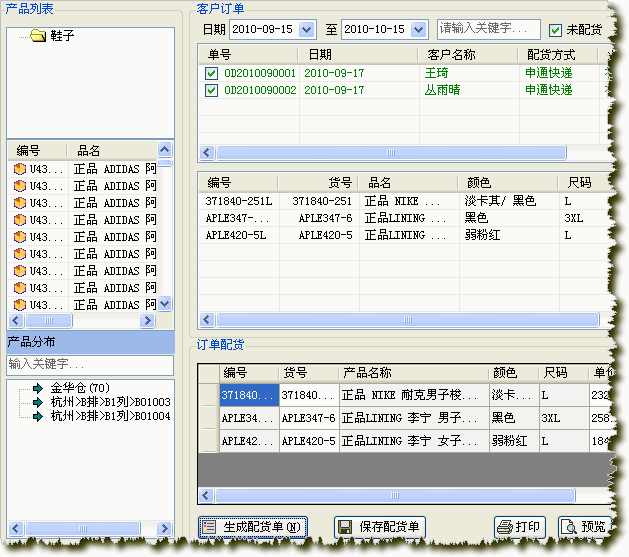
Task: Click 产品分布 tree scroll left arrow
Action: click(16, 528)
